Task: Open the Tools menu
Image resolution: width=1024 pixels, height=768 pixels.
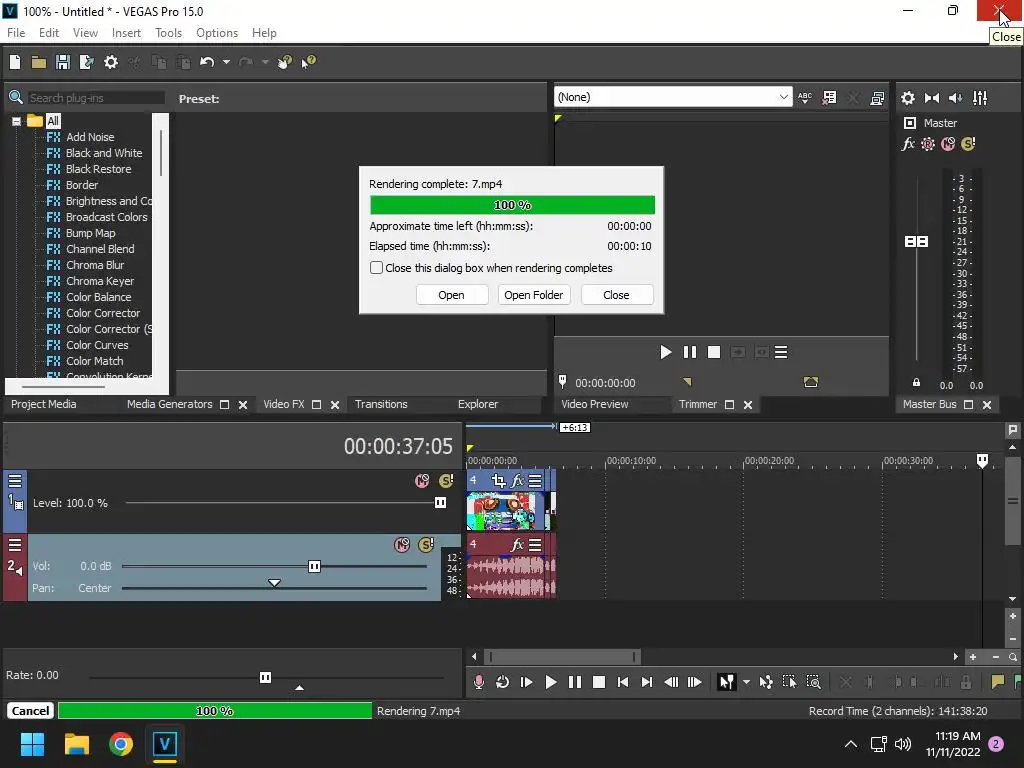Action: click(168, 33)
